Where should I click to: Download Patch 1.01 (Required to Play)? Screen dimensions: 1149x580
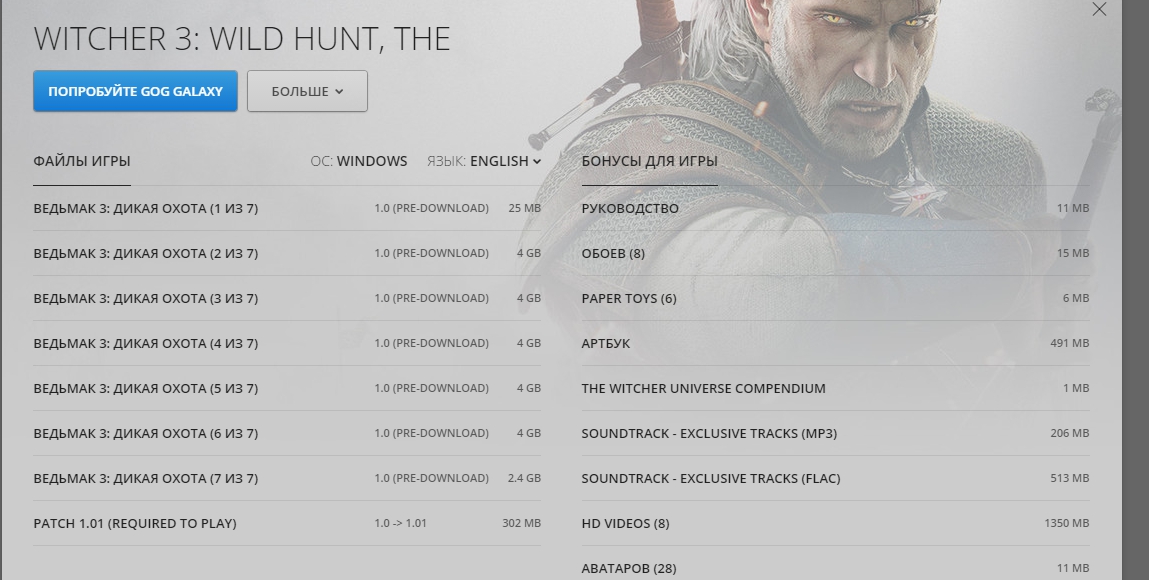[x=135, y=524]
